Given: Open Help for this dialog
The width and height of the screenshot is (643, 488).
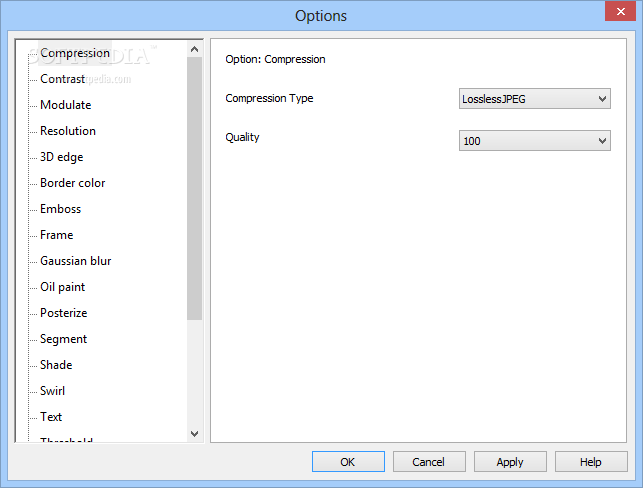Looking at the screenshot, I should tap(591, 462).
